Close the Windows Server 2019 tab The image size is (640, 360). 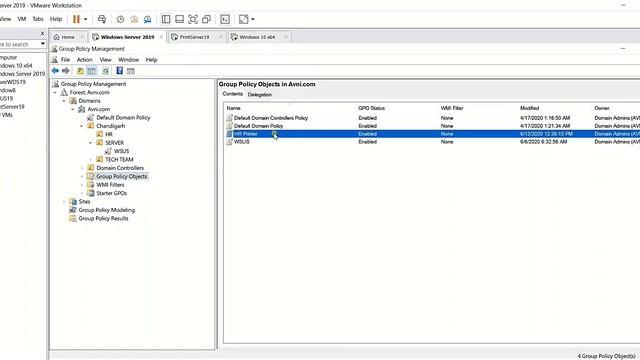(161, 37)
